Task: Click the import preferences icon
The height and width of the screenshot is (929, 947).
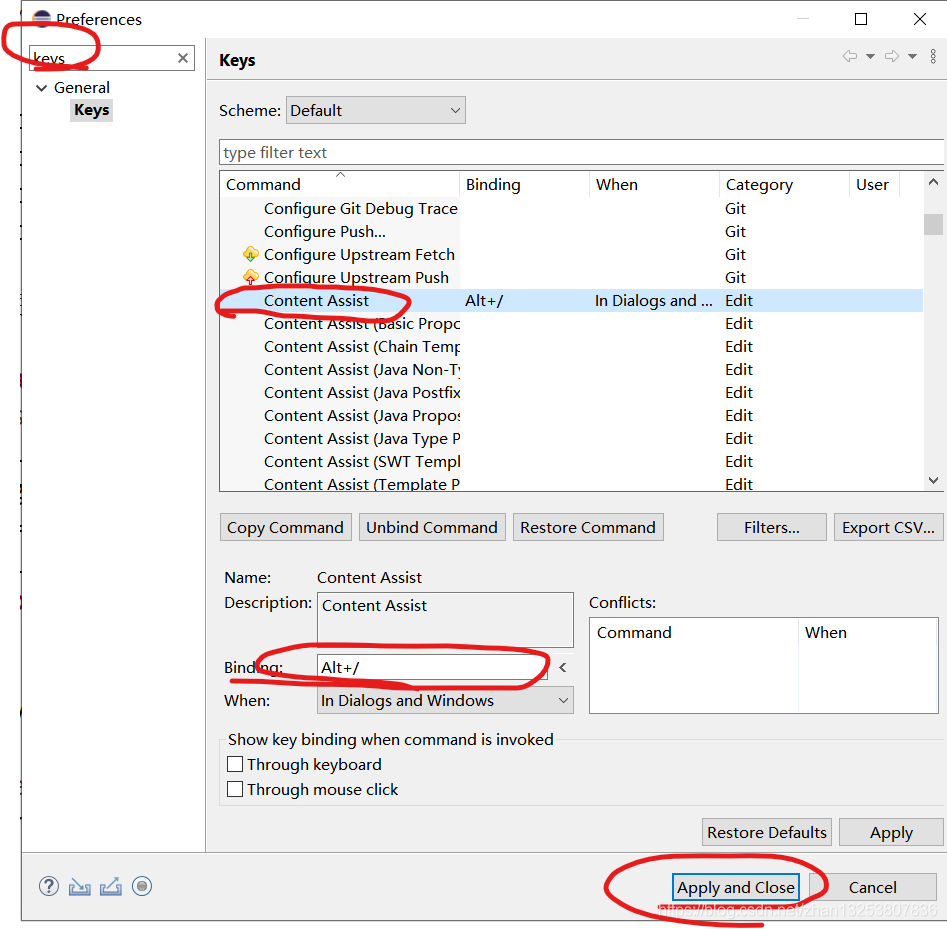Action: (x=80, y=887)
